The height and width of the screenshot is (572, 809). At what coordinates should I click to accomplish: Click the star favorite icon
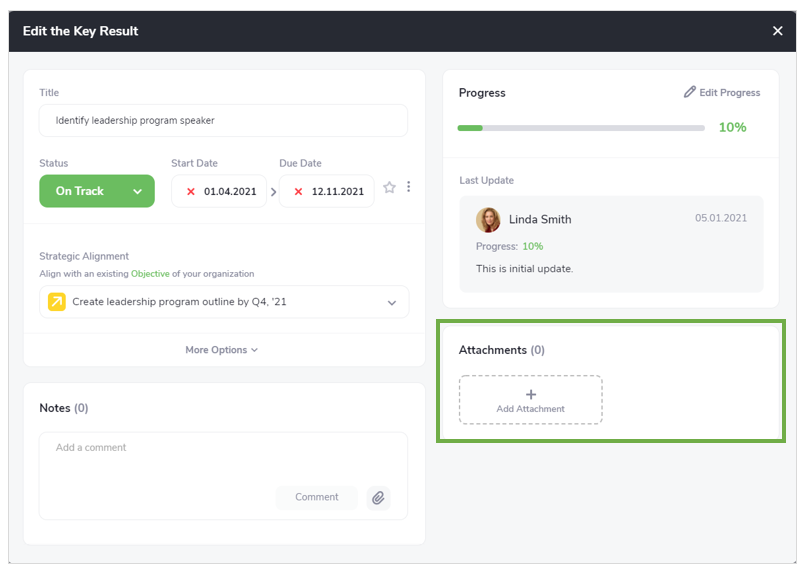tap(390, 187)
